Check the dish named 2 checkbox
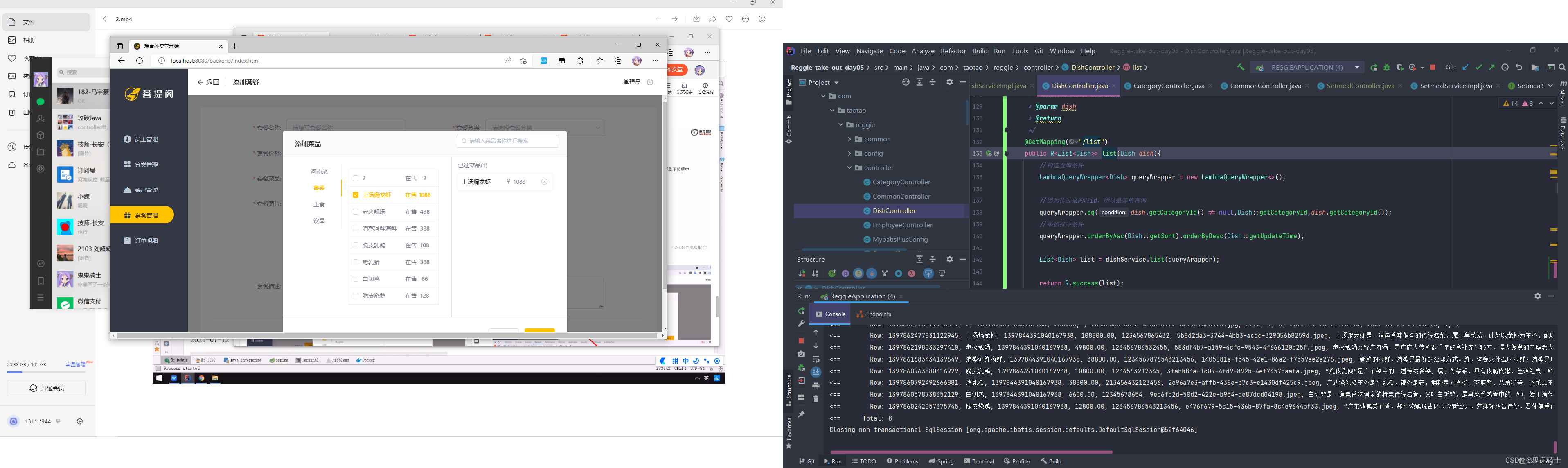Image resolution: width=1568 pixels, height=468 pixels. tap(356, 179)
